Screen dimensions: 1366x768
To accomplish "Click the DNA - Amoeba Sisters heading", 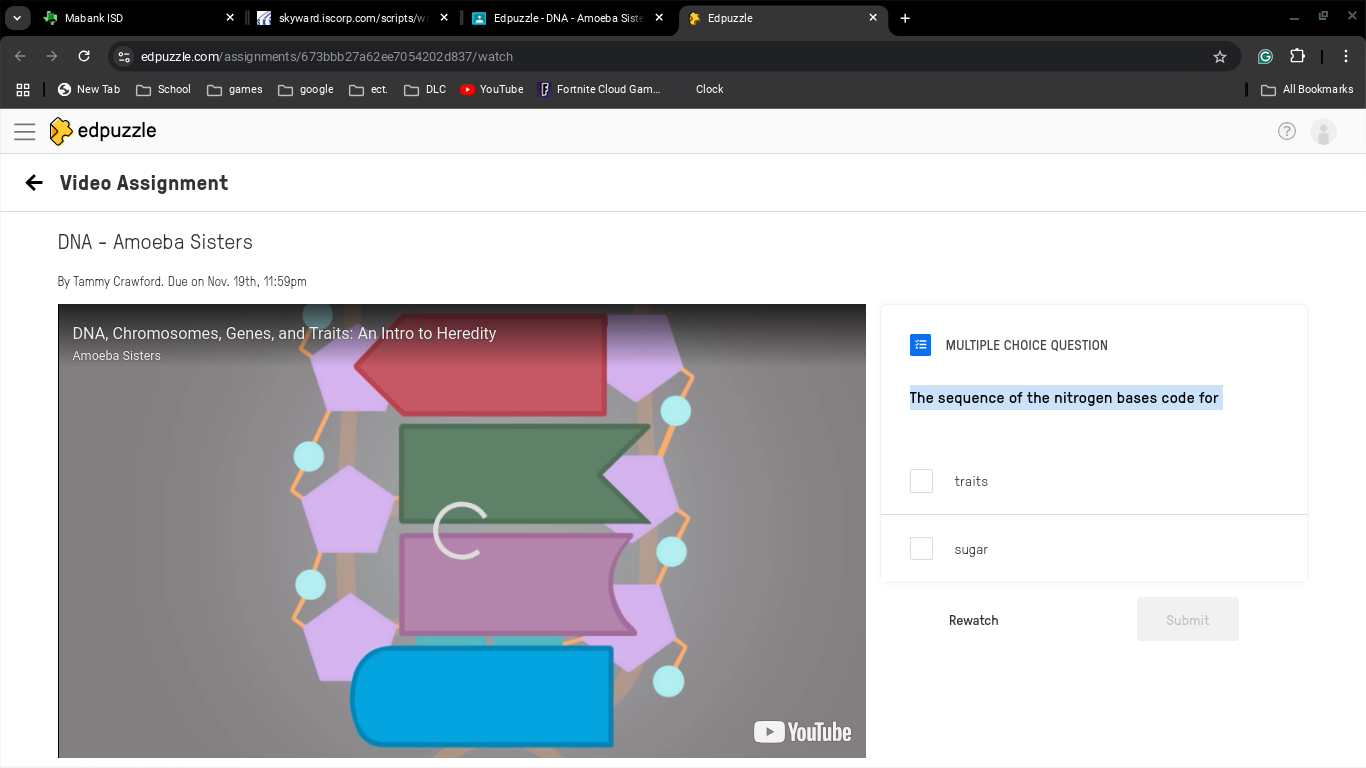I will click(155, 242).
